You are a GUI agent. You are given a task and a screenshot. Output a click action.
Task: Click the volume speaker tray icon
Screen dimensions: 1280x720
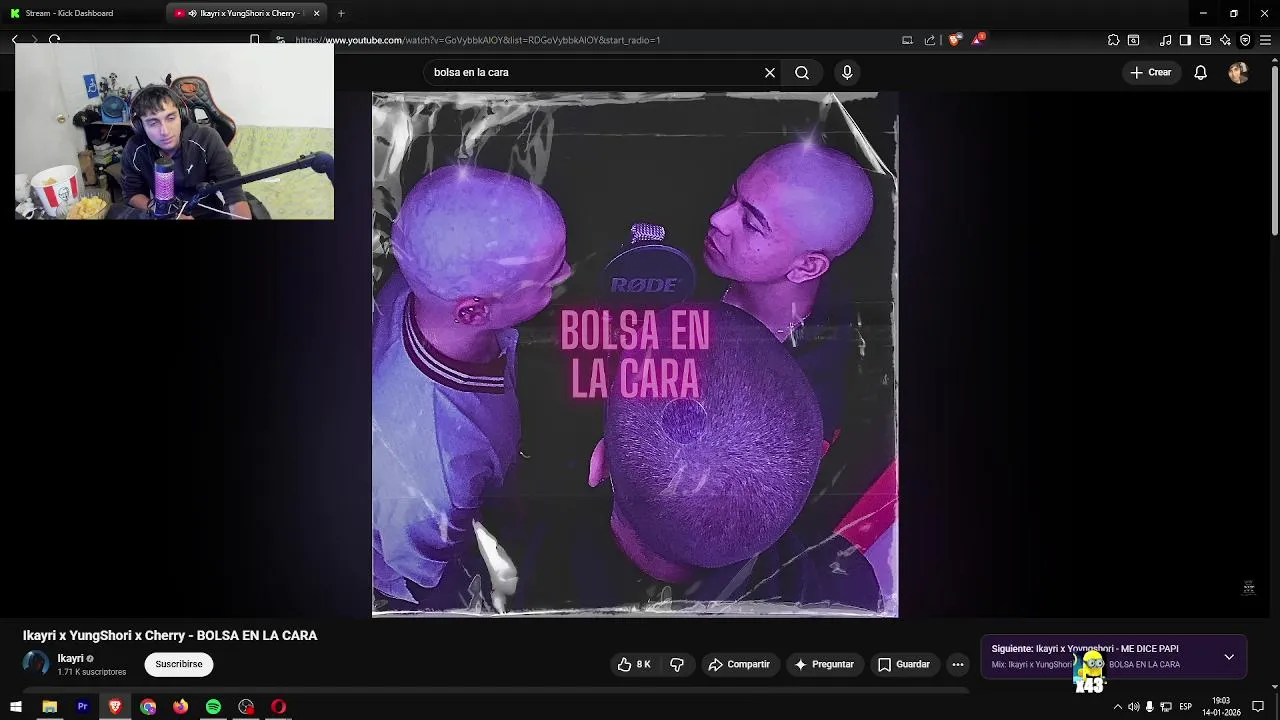(1133, 707)
